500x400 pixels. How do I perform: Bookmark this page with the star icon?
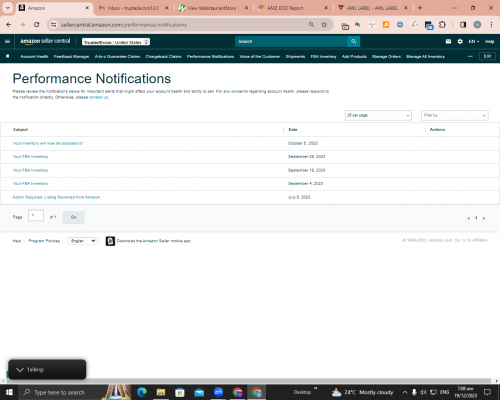coord(324,25)
